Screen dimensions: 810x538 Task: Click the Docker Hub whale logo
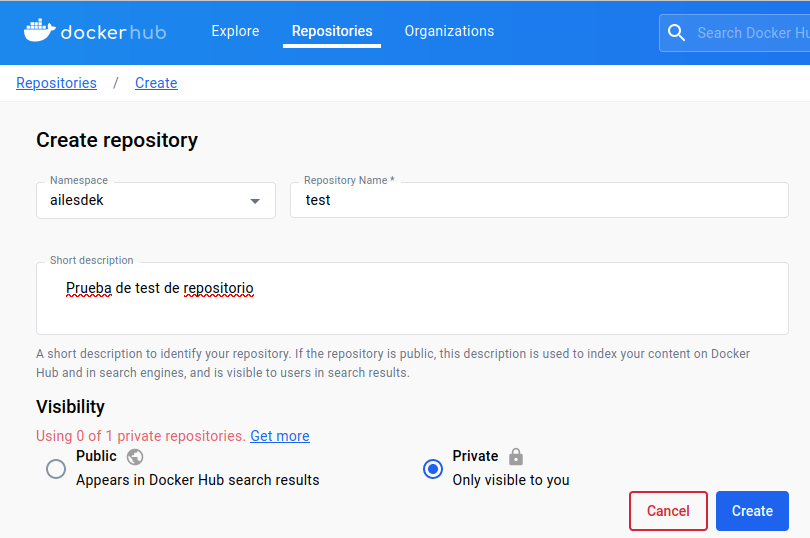click(x=40, y=31)
